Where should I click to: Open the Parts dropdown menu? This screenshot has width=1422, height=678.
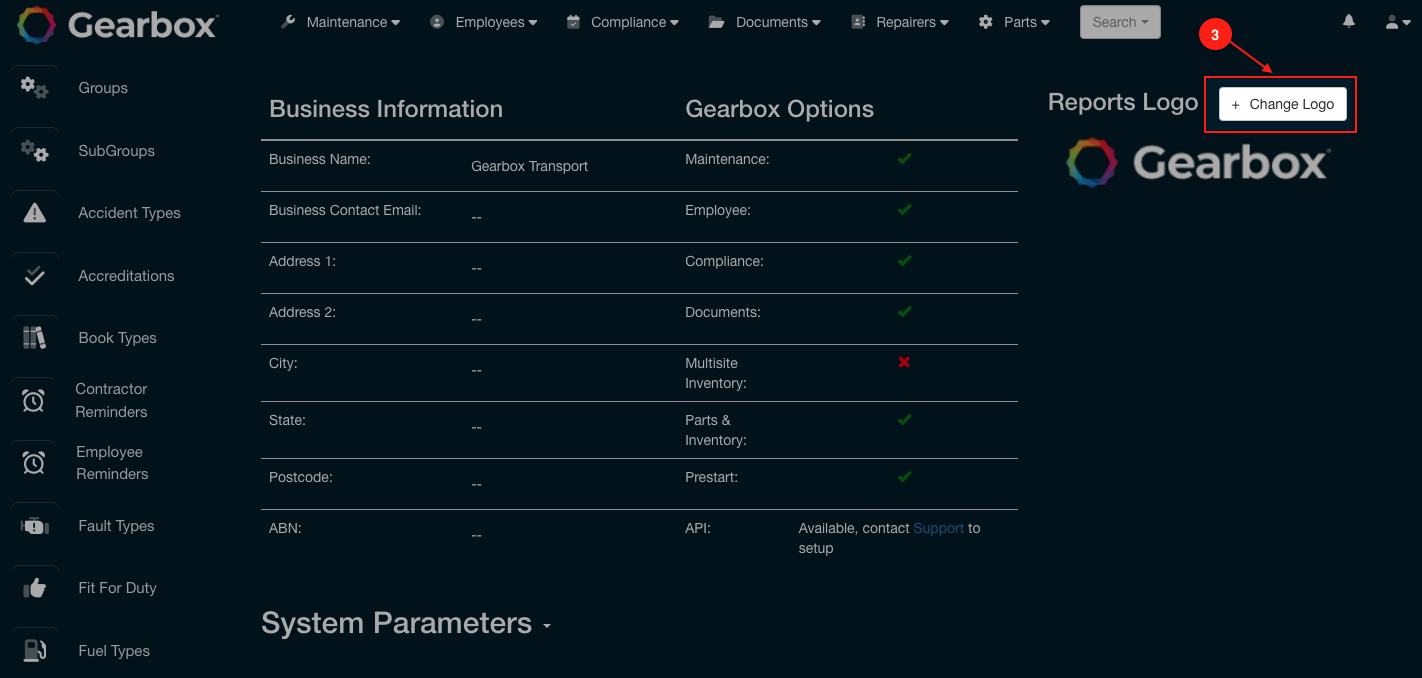coord(1014,21)
